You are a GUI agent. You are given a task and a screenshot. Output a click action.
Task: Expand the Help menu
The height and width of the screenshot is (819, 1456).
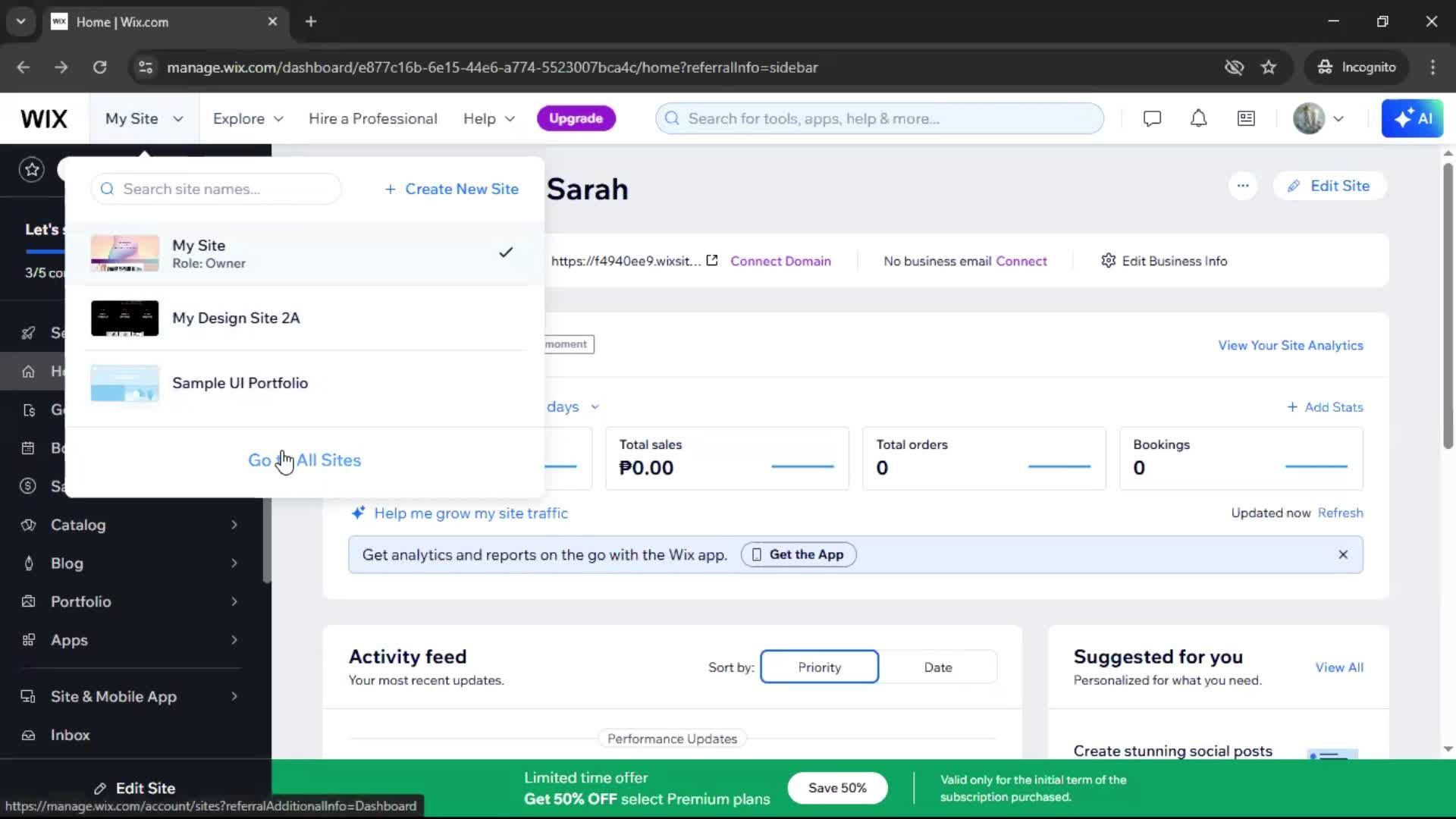click(x=489, y=119)
